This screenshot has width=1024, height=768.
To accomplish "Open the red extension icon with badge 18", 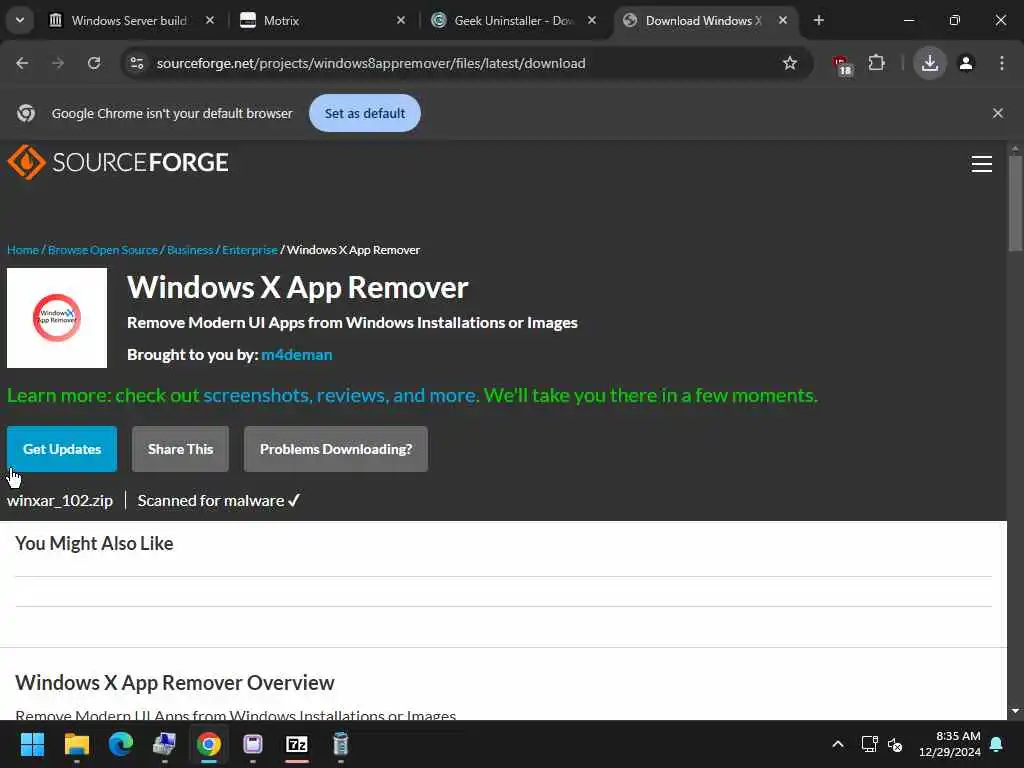I will click(842, 65).
